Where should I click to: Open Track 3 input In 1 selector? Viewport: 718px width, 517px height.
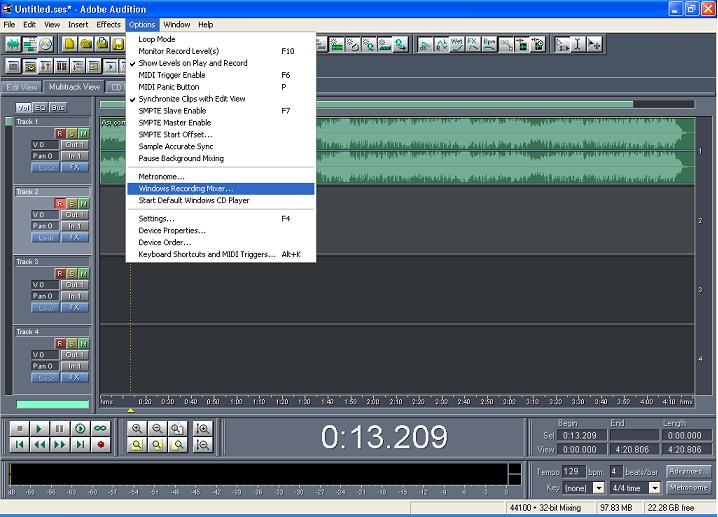pyautogui.click(x=75, y=296)
